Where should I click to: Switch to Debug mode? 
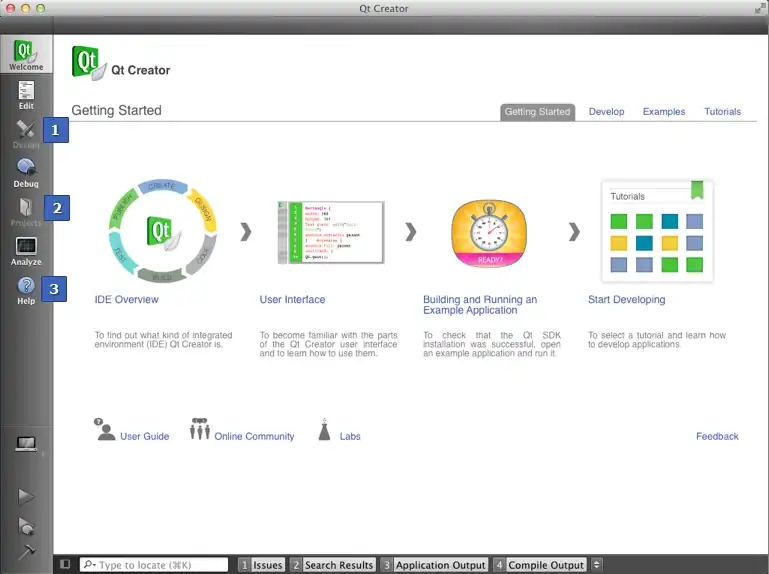click(26, 172)
